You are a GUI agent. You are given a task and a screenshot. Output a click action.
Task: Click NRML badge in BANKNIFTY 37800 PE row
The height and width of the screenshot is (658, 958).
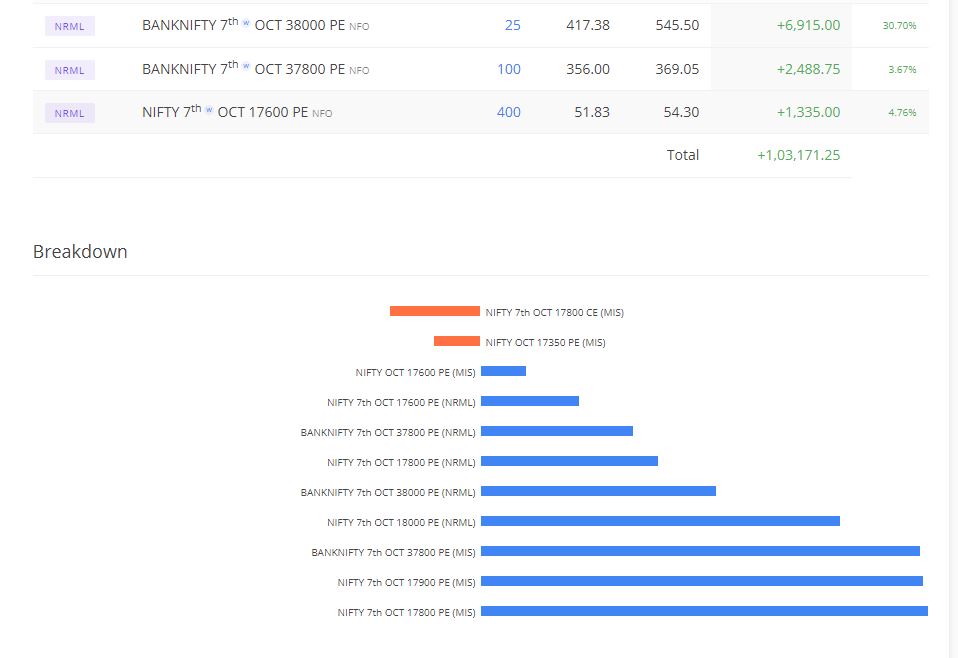(70, 70)
